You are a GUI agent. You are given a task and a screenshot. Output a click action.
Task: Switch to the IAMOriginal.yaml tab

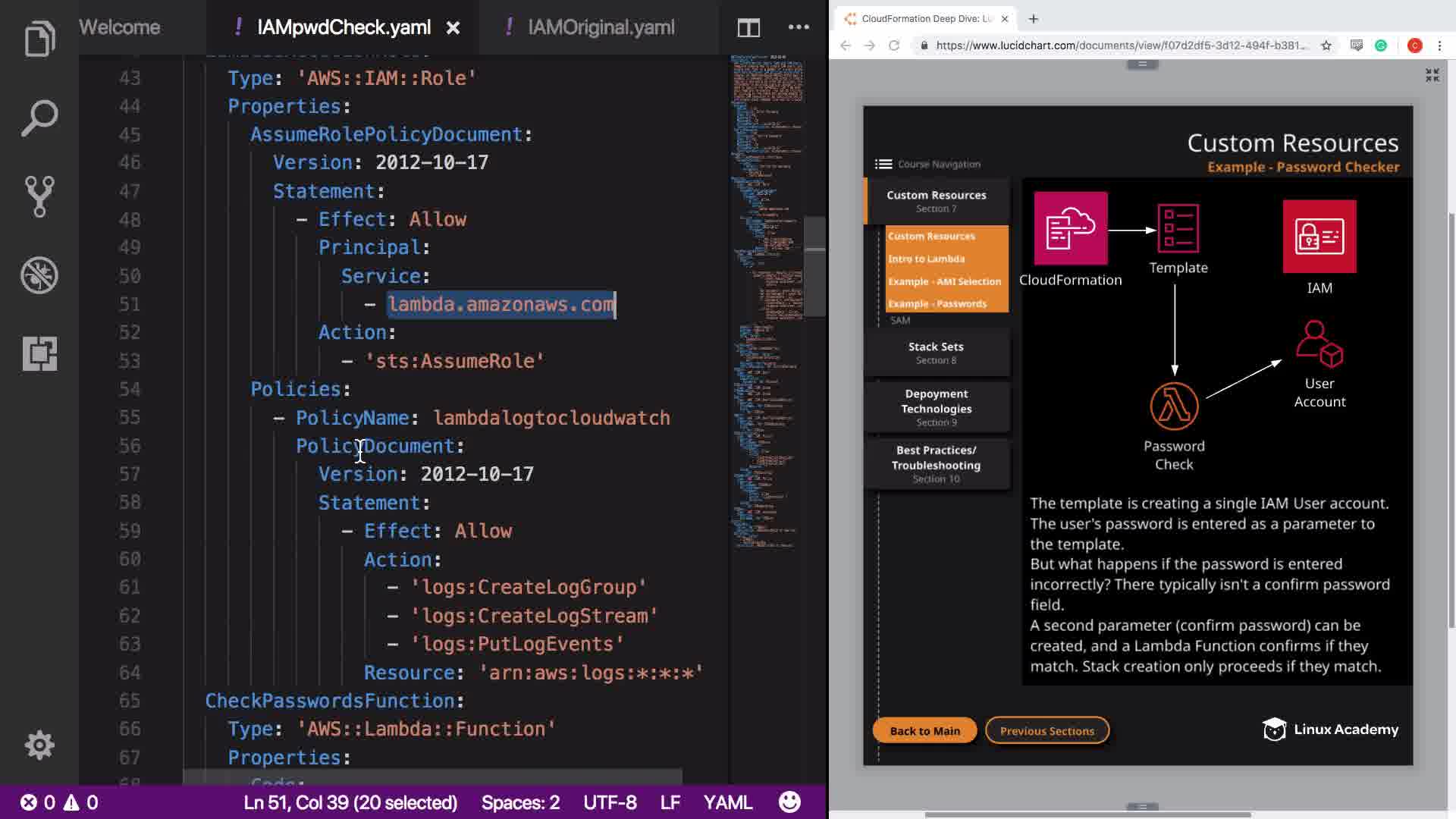(x=601, y=27)
